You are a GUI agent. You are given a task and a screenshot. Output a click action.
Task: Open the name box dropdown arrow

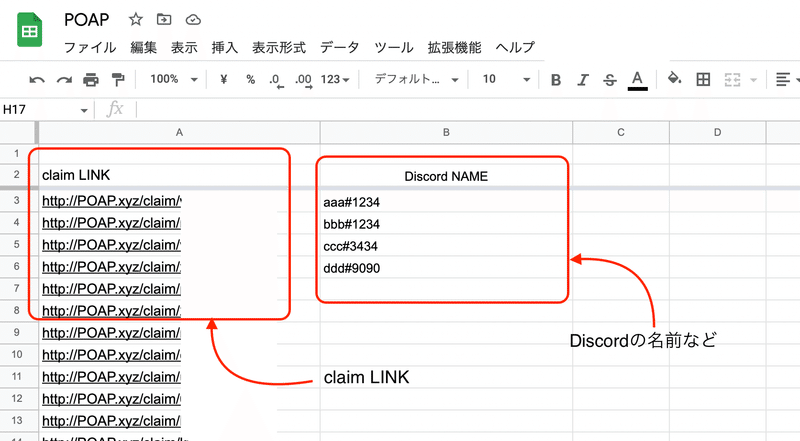click(x=84, y=110)
